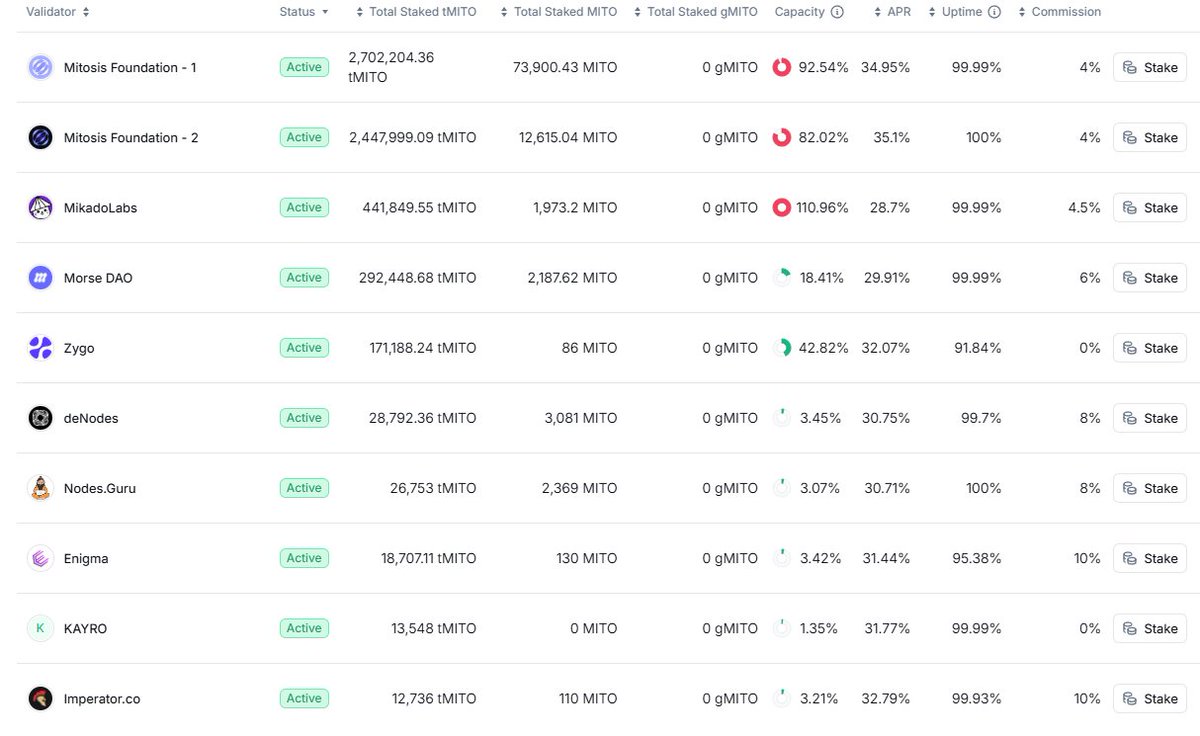Click the KAYRO validator letter avatar

40,628
